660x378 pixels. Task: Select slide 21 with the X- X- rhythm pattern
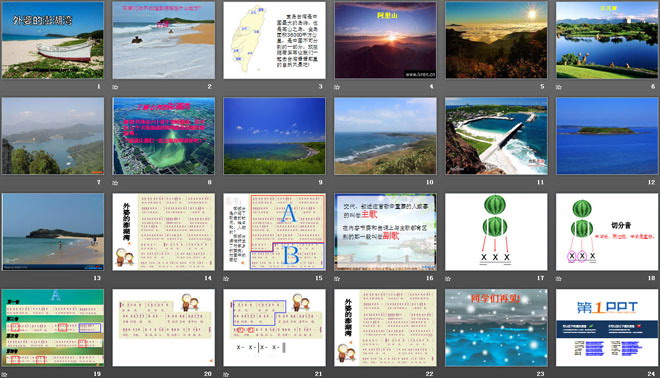[x=274, y=327]
